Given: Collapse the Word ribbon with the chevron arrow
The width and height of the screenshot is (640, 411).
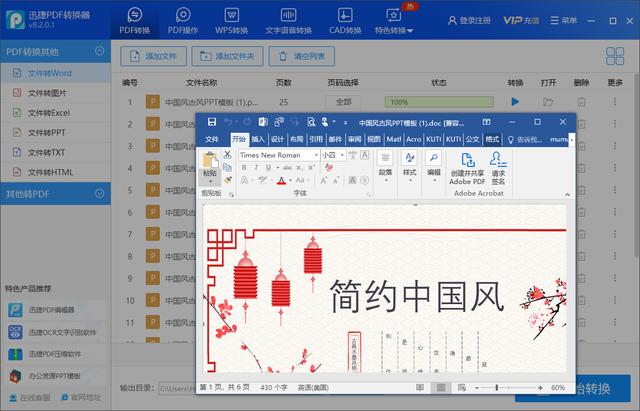Looking at the screenshot, I should (567, 195).
